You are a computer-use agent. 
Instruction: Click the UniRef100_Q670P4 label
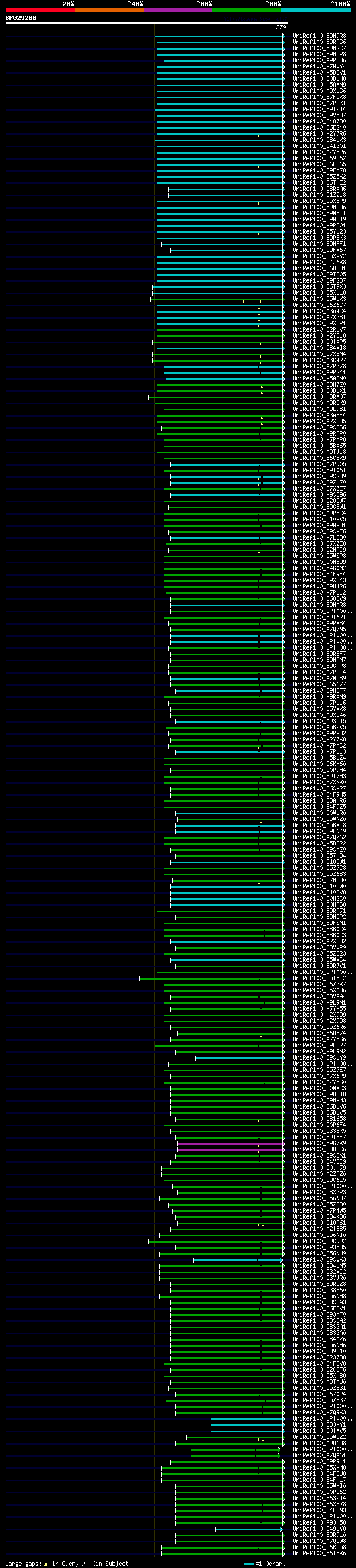[x=319, y=1394]
